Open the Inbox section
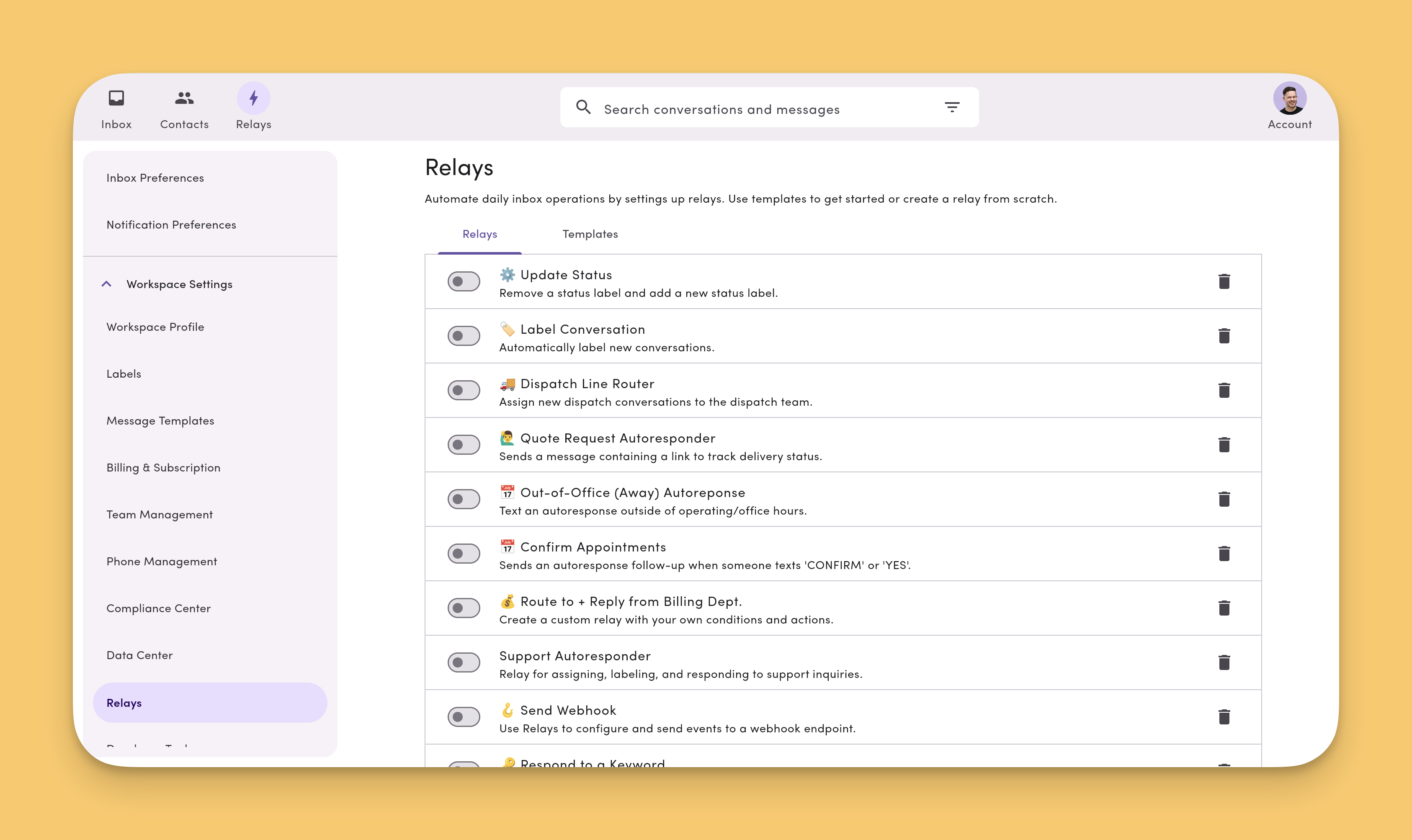The width and height of the screenshot is (1412, 840). tap(116, 108)
